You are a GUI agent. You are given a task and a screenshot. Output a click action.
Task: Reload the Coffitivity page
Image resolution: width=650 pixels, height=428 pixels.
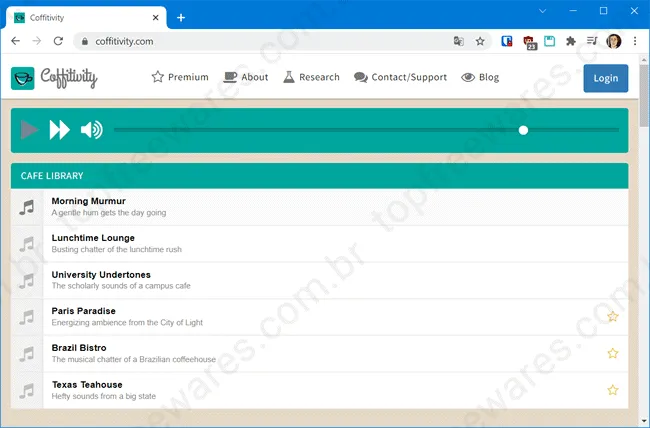58,41
